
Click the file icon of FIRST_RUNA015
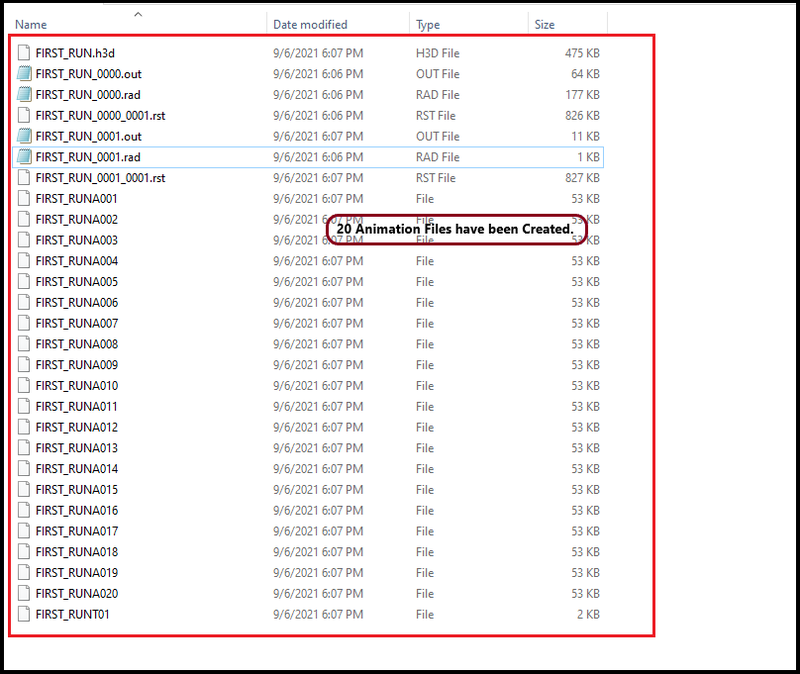pyautogui.click(x=24, y=490)
